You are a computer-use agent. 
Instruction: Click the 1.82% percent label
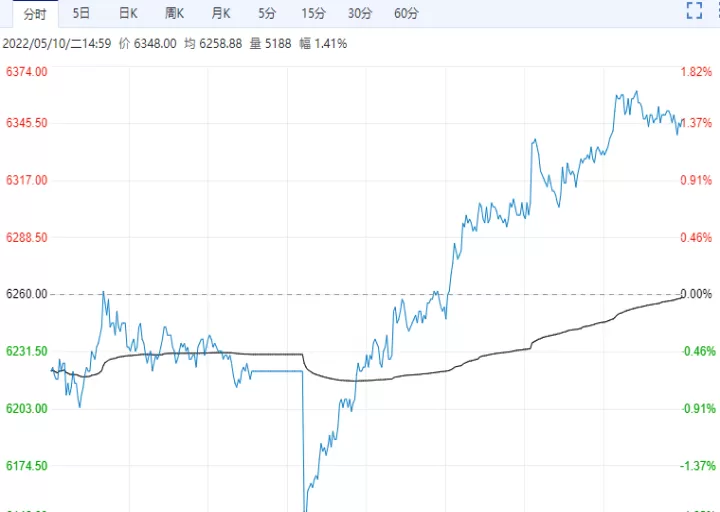pyautogui.click(x=696, y=72)
